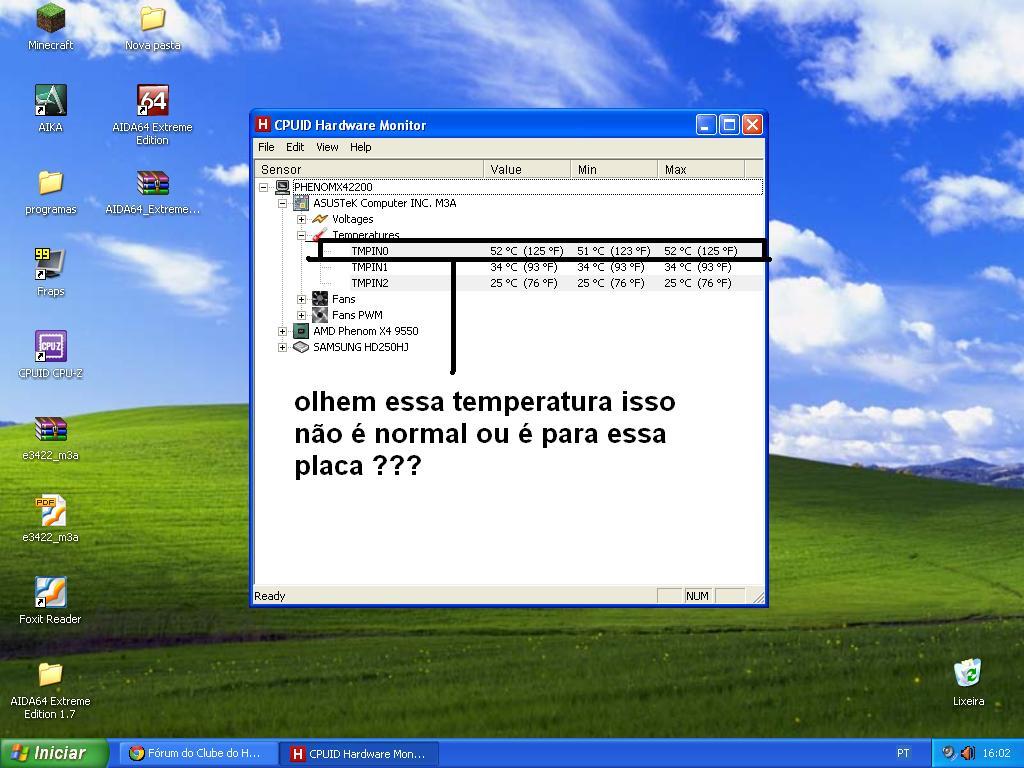Click TMPIN0 Min value 51 °C (123 °F)
The width and height of the screenshot is (1024, 768).
click(x=614, y=251)
